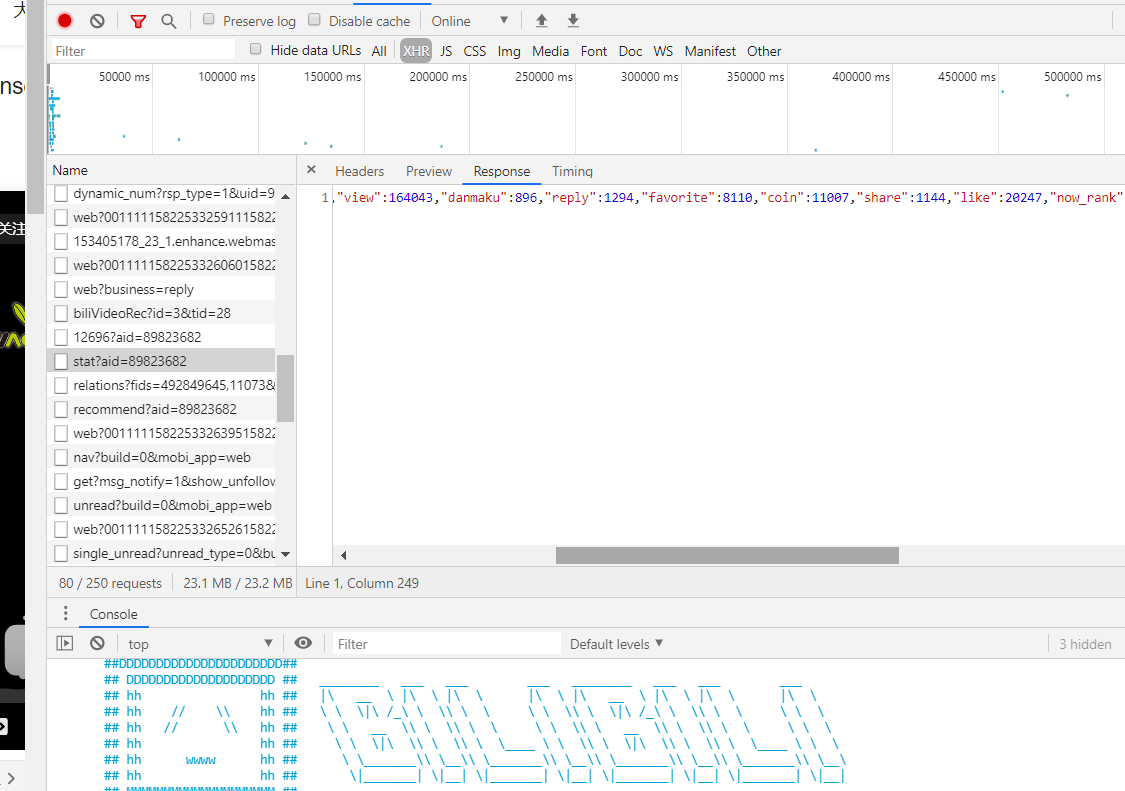The width and height of the screenshot is (1125, 791).
Task: Click the network Filter input field
Action: click(x=142, y=51)
